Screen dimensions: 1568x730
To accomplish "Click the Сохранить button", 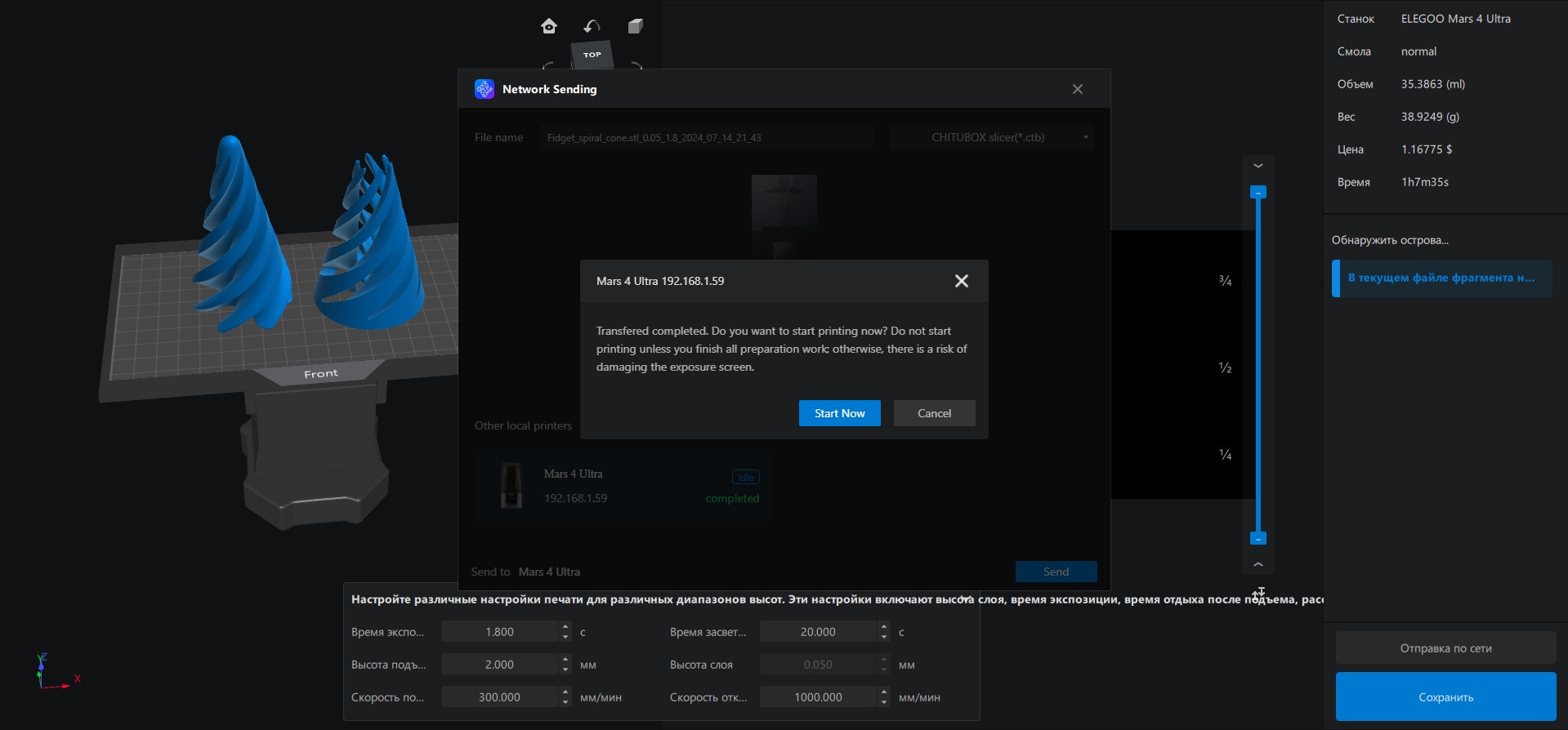I will click(x=1446, y=697).
